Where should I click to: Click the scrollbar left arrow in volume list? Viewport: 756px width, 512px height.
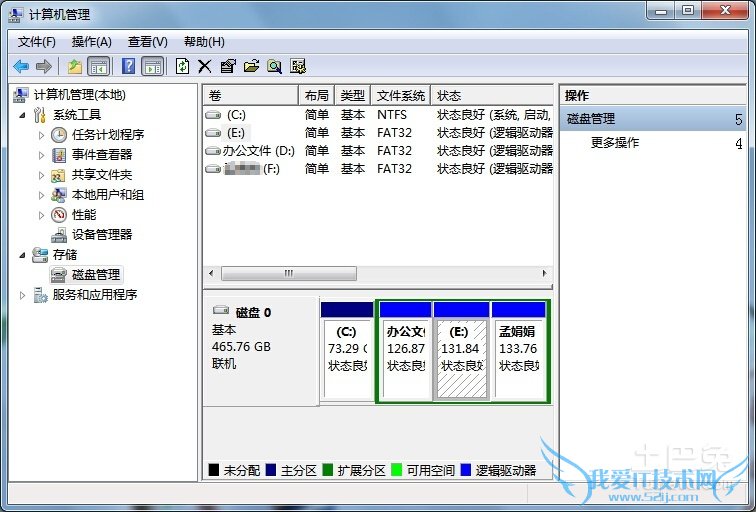tap(211, 273)
